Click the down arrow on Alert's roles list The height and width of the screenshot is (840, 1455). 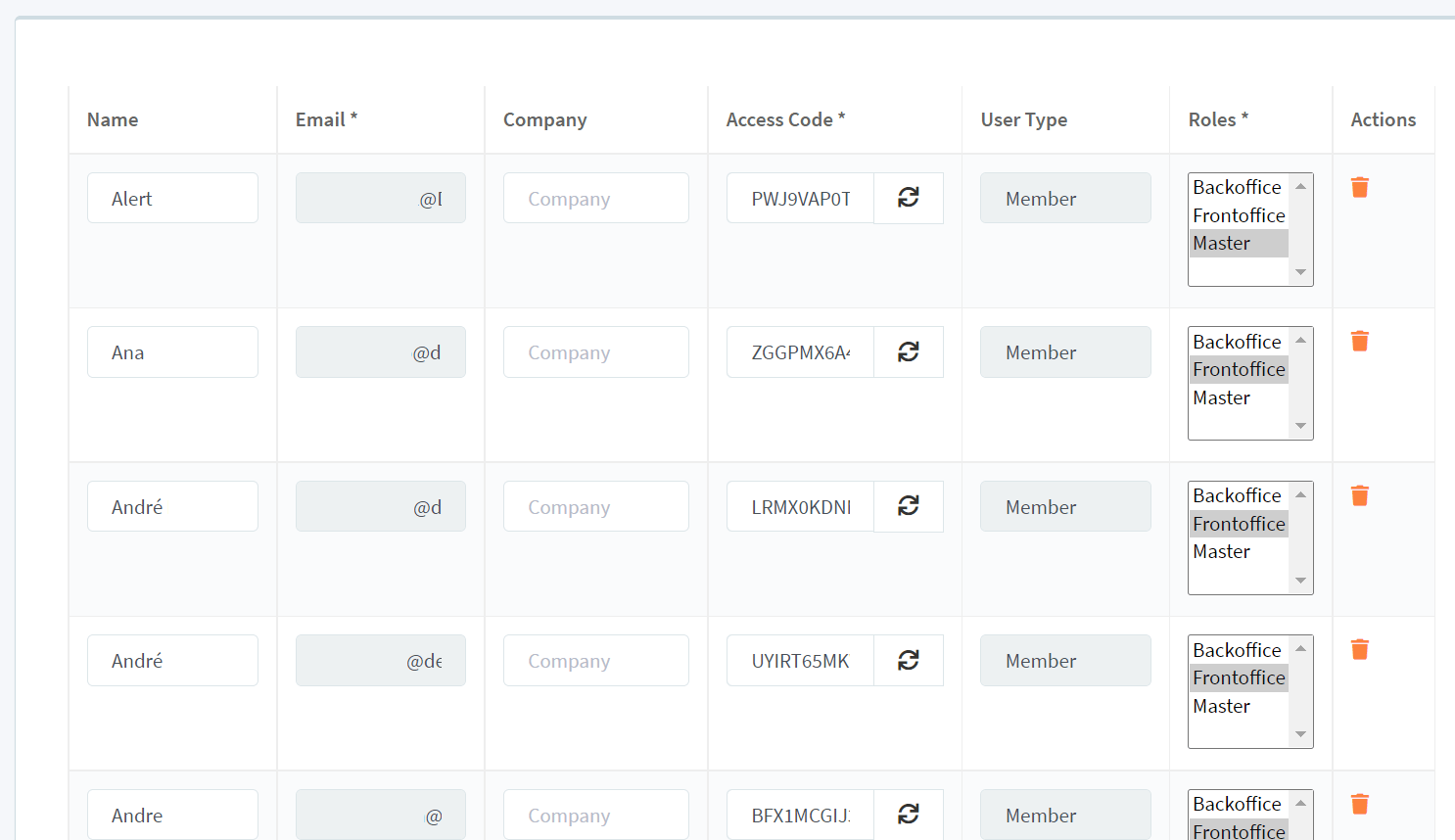[1301, 273]
